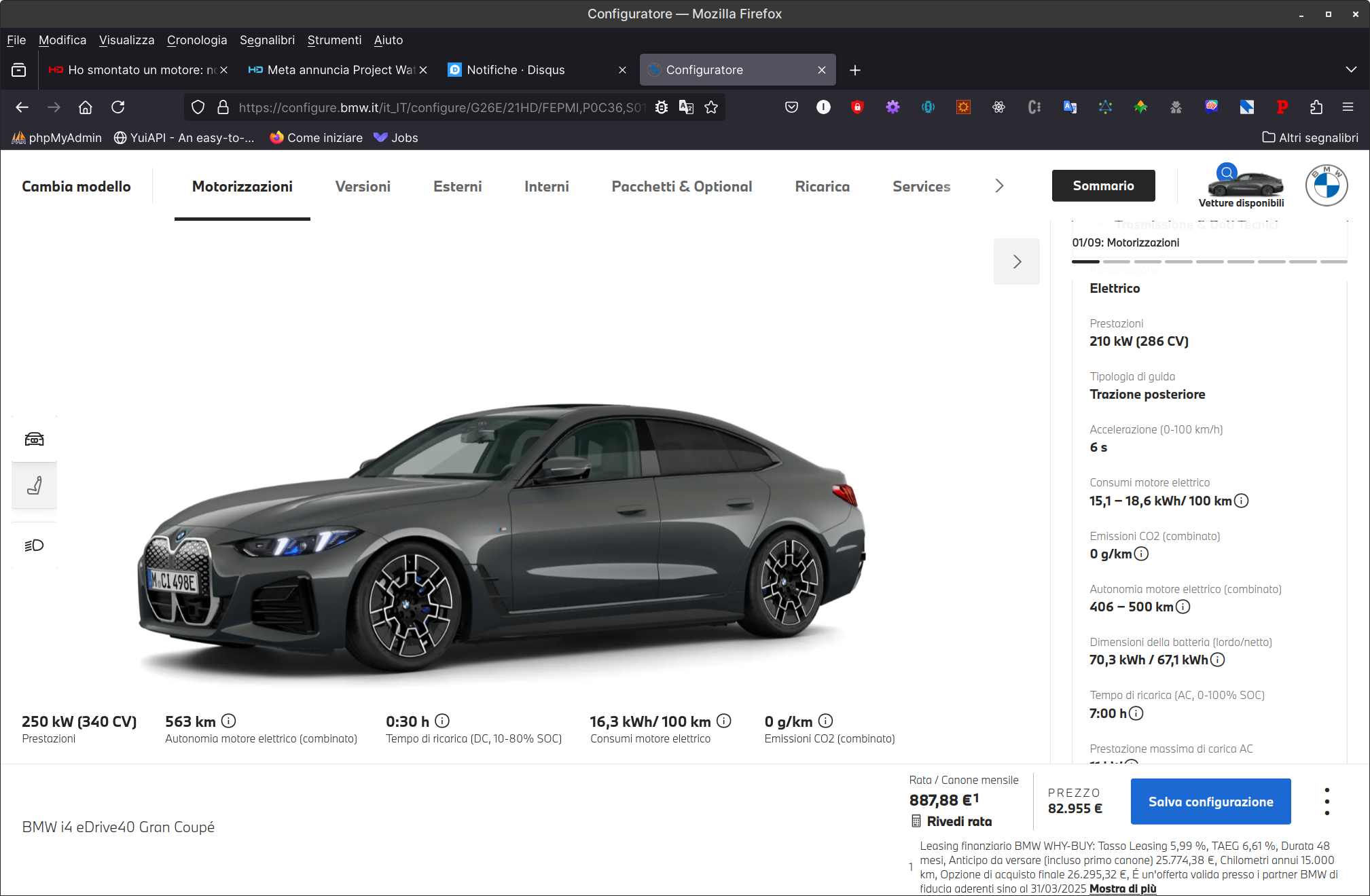The width and height of the screenshot is (1370, 896).
Task: Open info icon beside 406 – 500 km
Action: click(x=1183, y=607)
